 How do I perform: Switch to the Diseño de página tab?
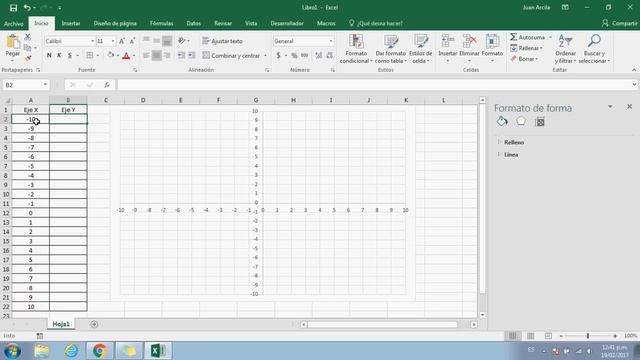tap(115, 23)
